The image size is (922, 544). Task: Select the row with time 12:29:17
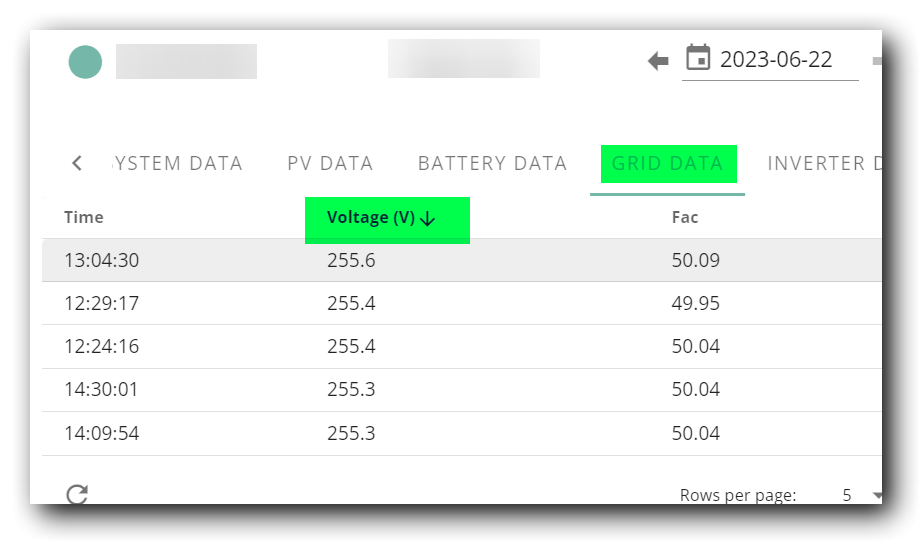[x=462, y=303]
